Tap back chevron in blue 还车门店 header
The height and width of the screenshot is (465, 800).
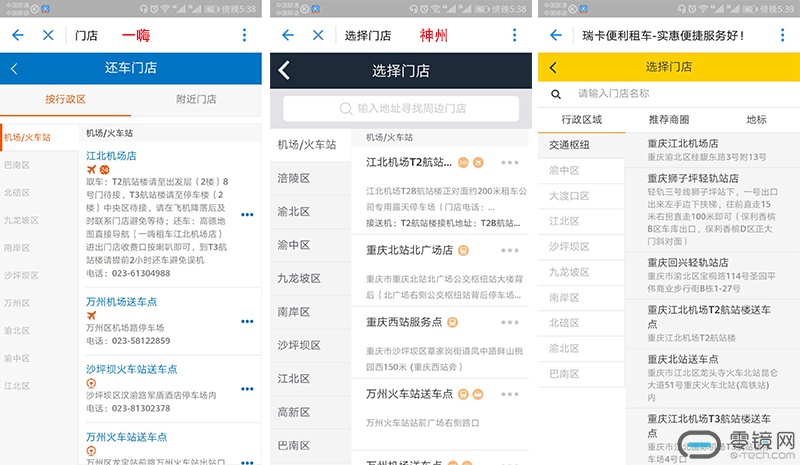[x=14, y=69]
